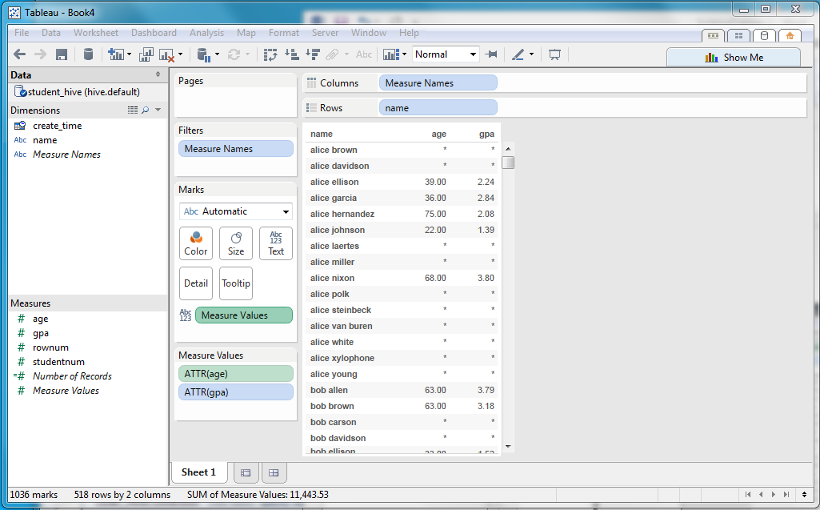Click the Back arrow in the toolbar

(19, 55)
